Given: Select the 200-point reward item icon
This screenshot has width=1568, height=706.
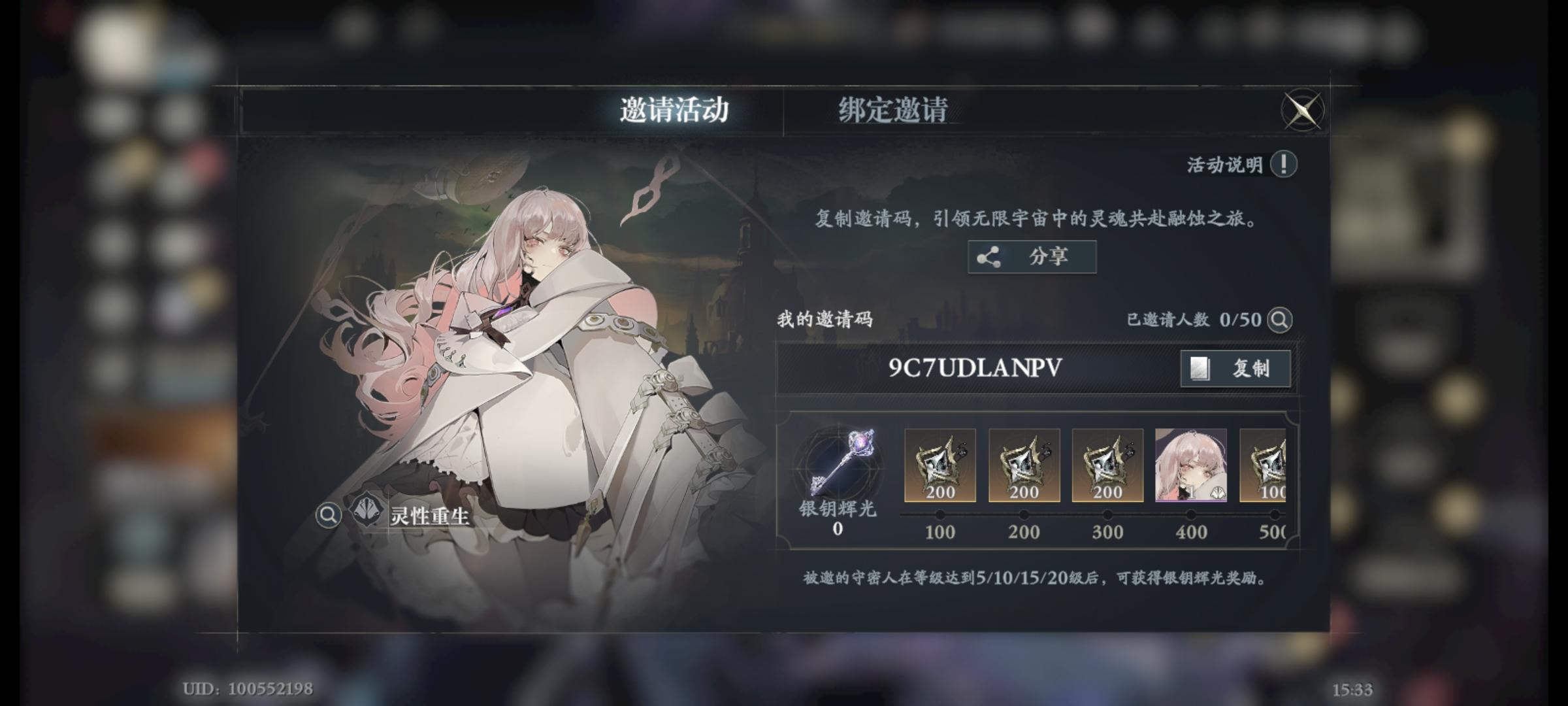Looking at the screenshot, I should point(1024,465).
